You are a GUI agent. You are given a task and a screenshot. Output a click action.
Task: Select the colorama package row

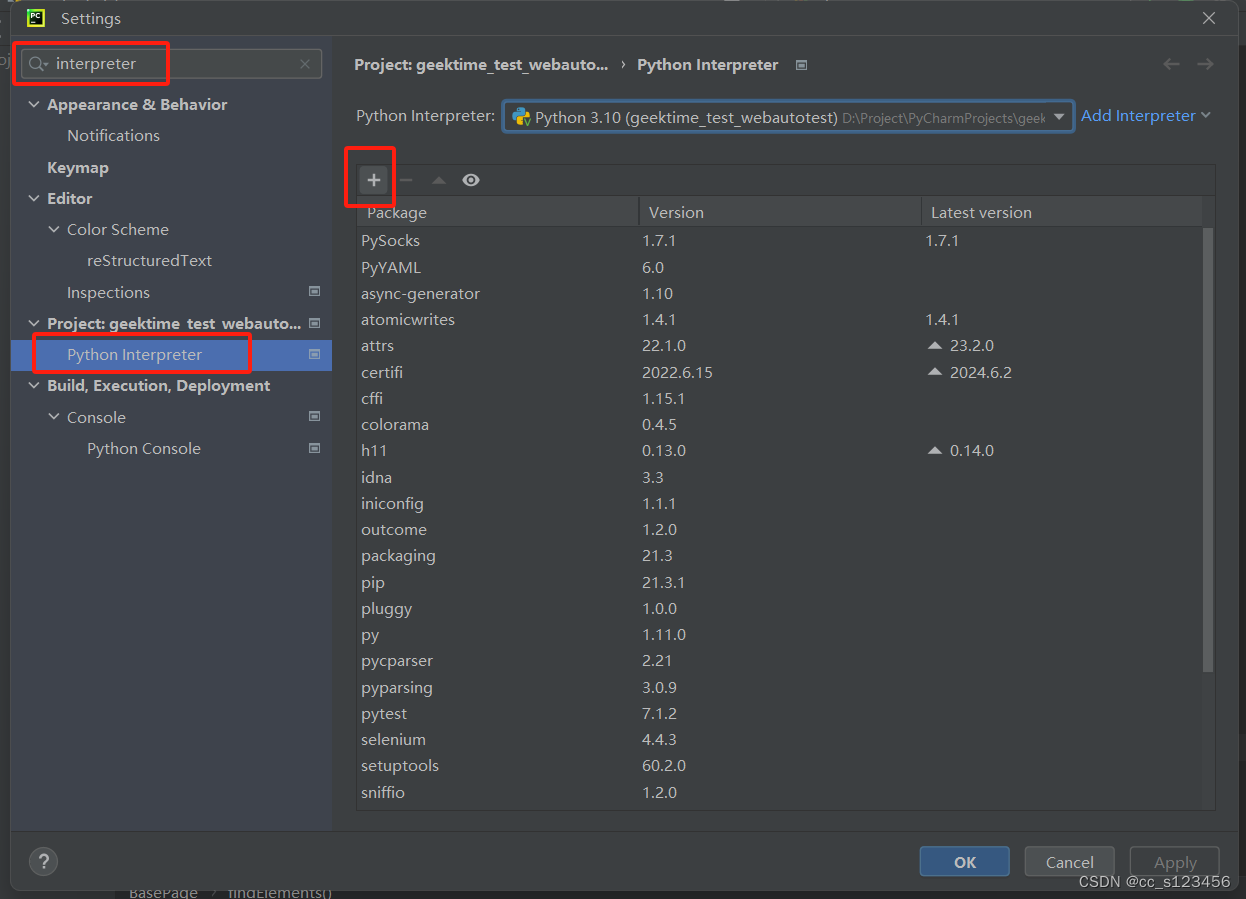pos(780,424)
